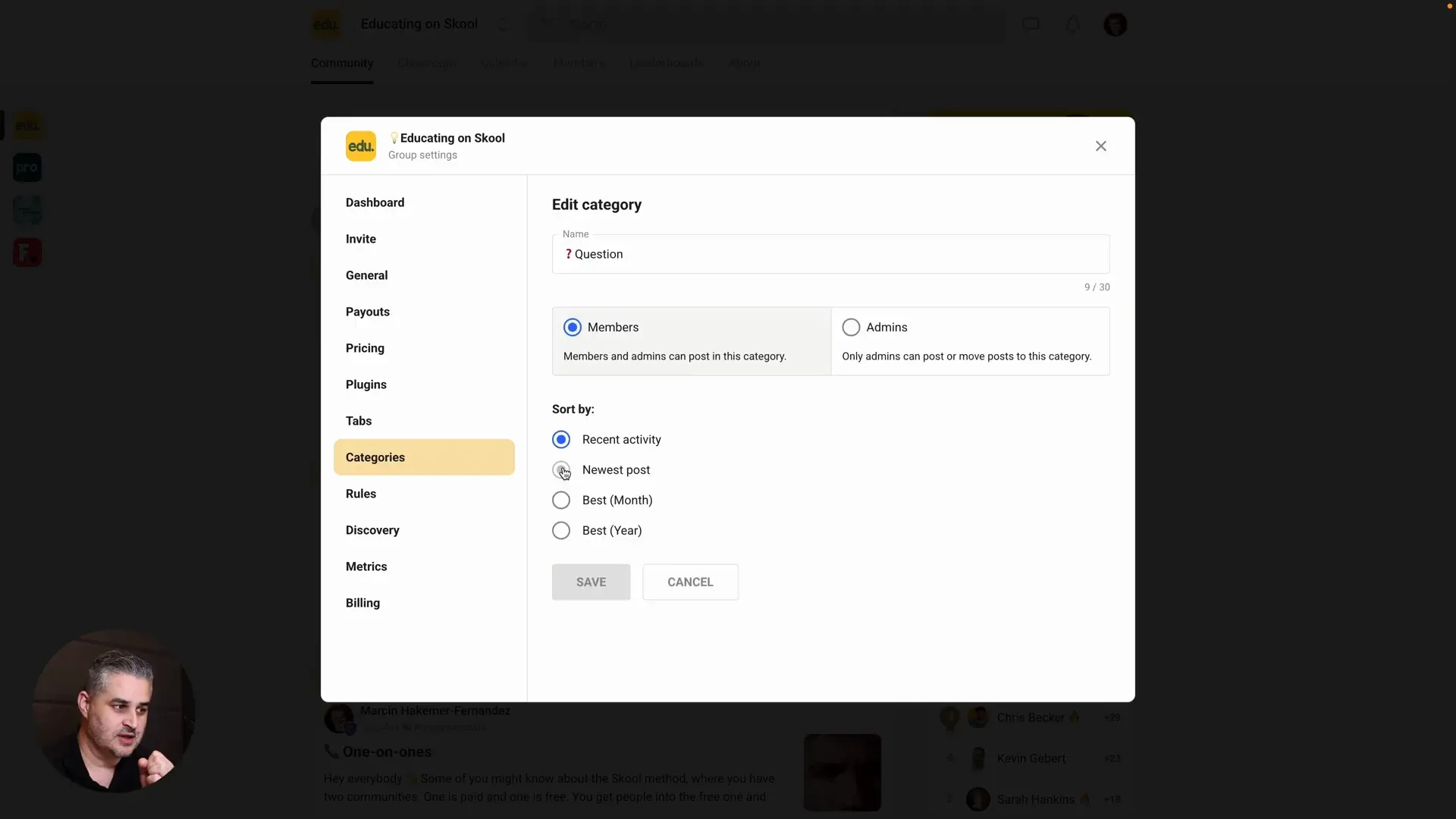Open the Payouts section
1456x819 pixels.
(424, 312)
